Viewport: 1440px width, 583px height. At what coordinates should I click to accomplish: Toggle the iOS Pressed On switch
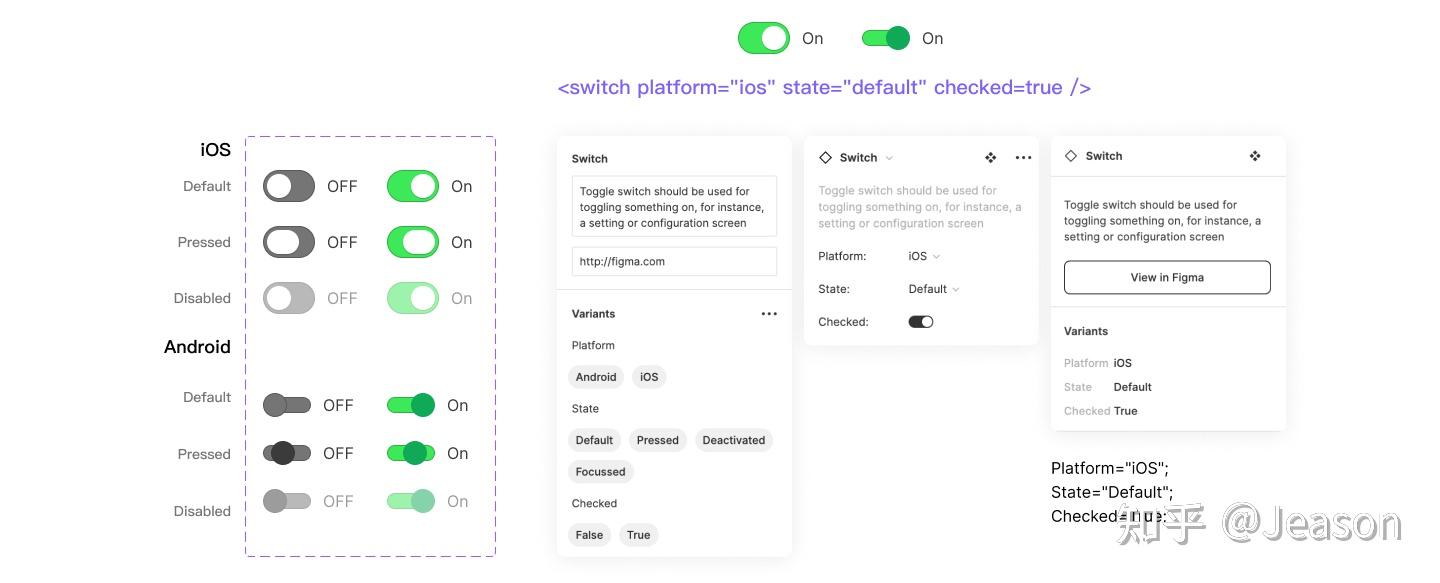[x=413, y=242]
